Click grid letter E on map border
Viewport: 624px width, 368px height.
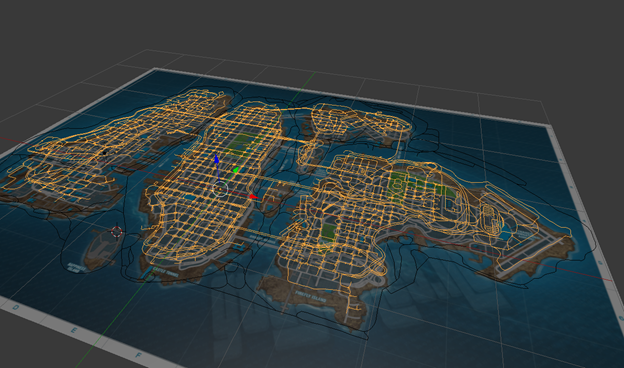[x=74, y=330]
